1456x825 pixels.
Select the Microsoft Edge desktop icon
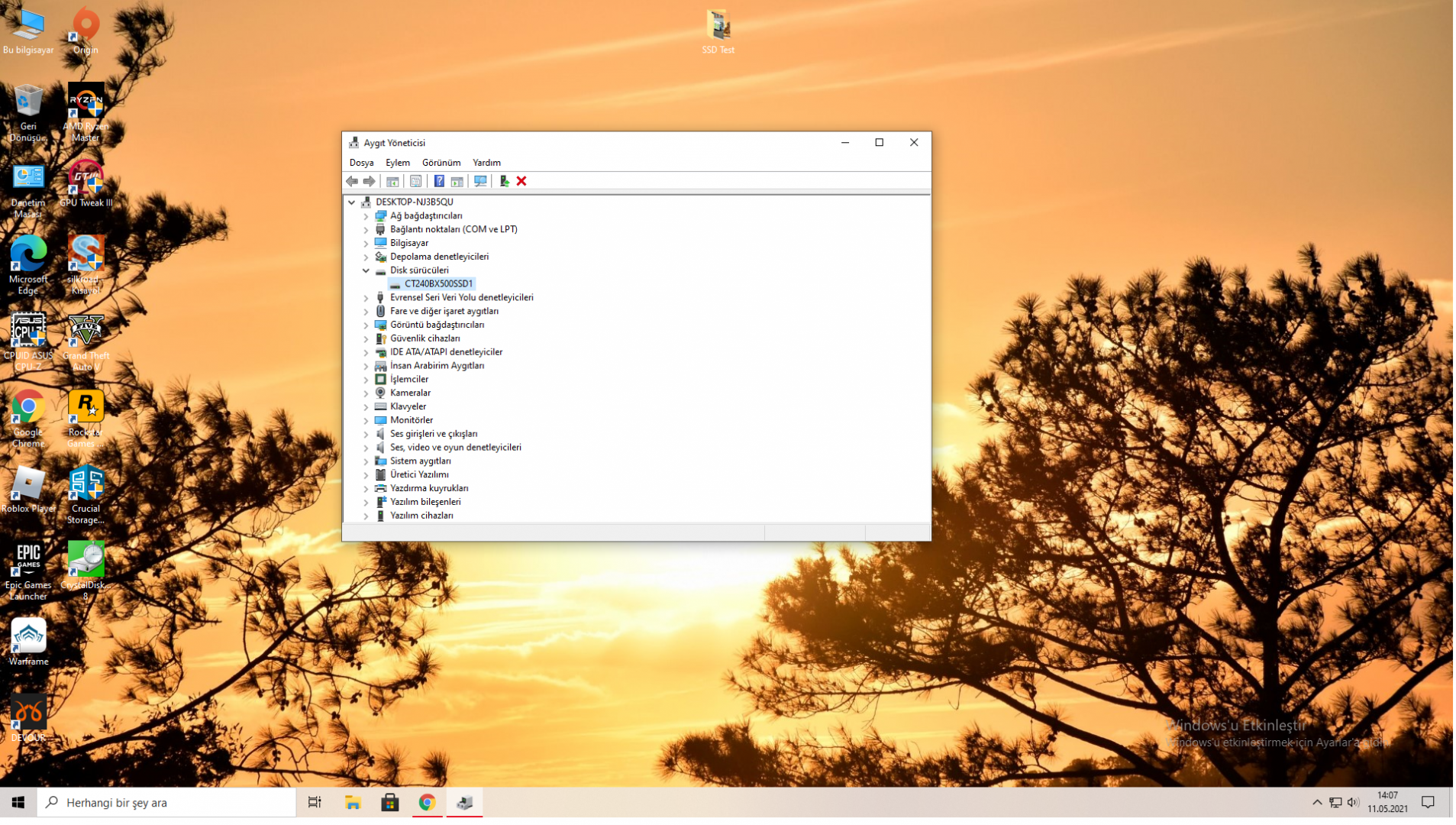pyautogui.click(x=28, y=265)
